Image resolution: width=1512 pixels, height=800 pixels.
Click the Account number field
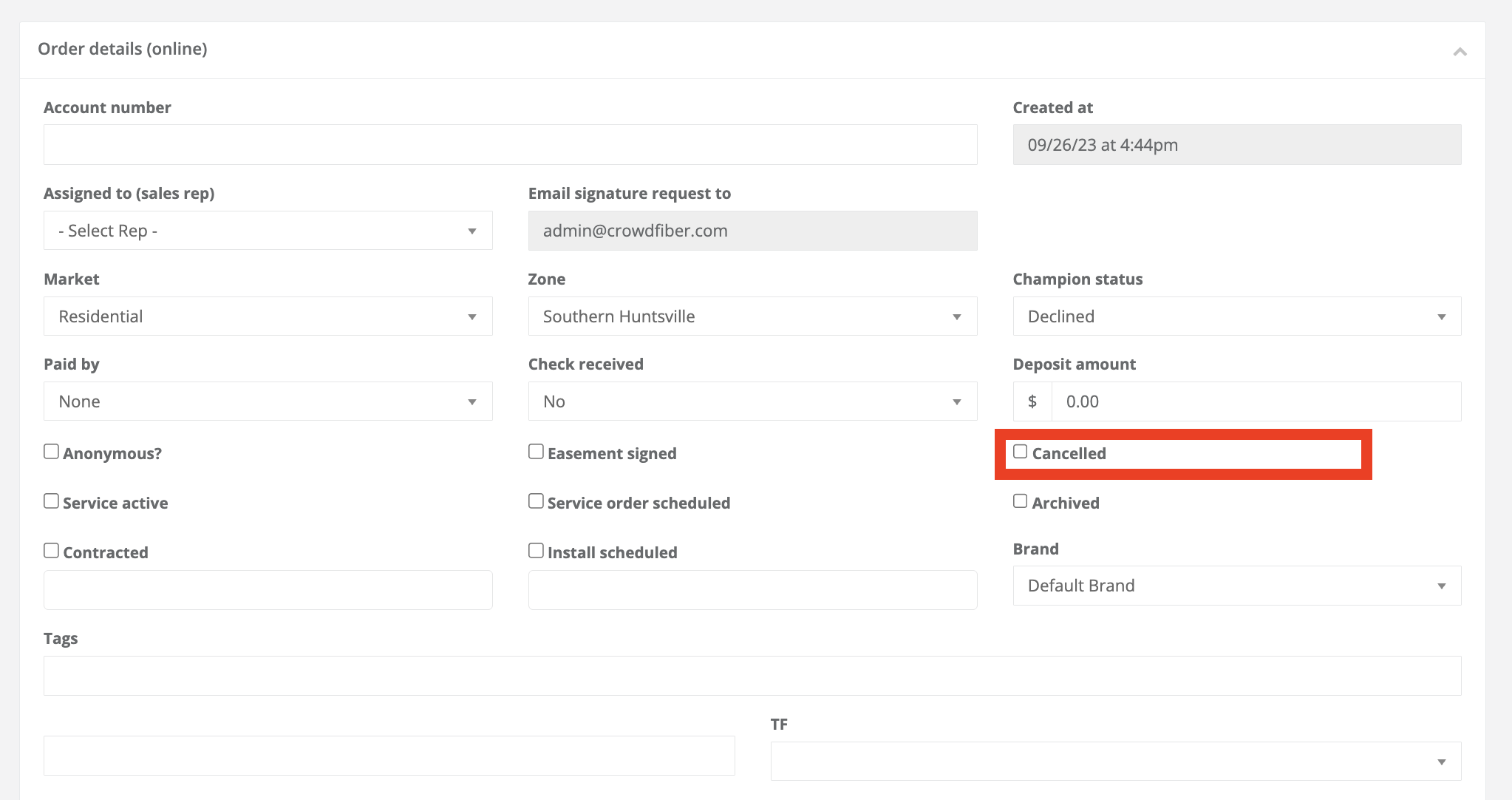[510, 144]
